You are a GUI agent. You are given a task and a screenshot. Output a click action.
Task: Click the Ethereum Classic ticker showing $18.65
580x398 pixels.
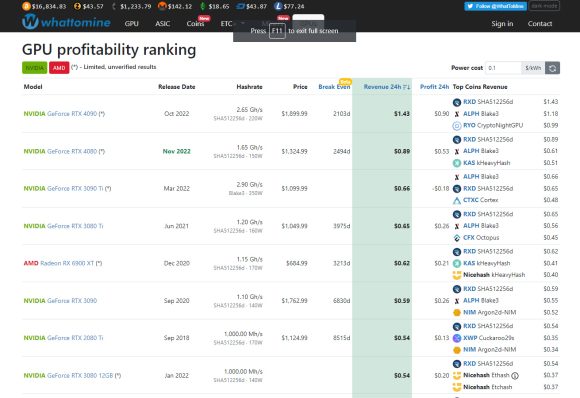[215, 6]
